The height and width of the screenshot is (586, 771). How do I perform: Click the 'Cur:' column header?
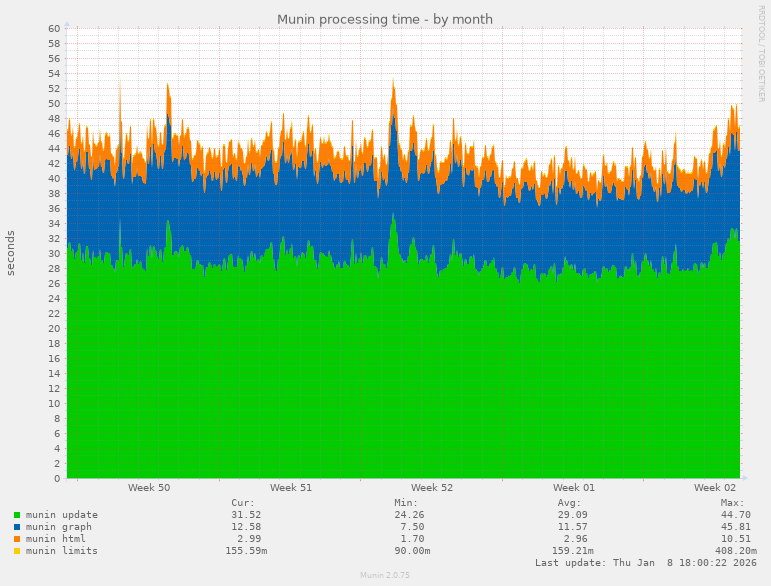243,503
